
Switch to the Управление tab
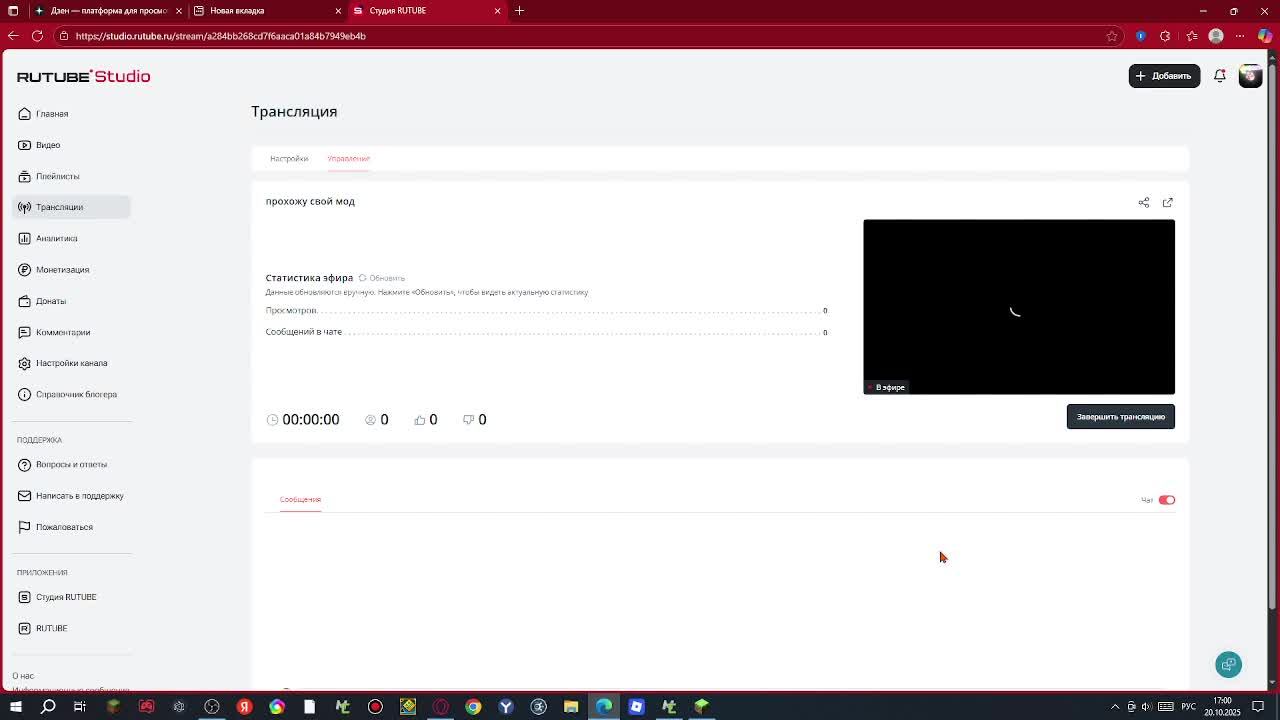(348, 158)
